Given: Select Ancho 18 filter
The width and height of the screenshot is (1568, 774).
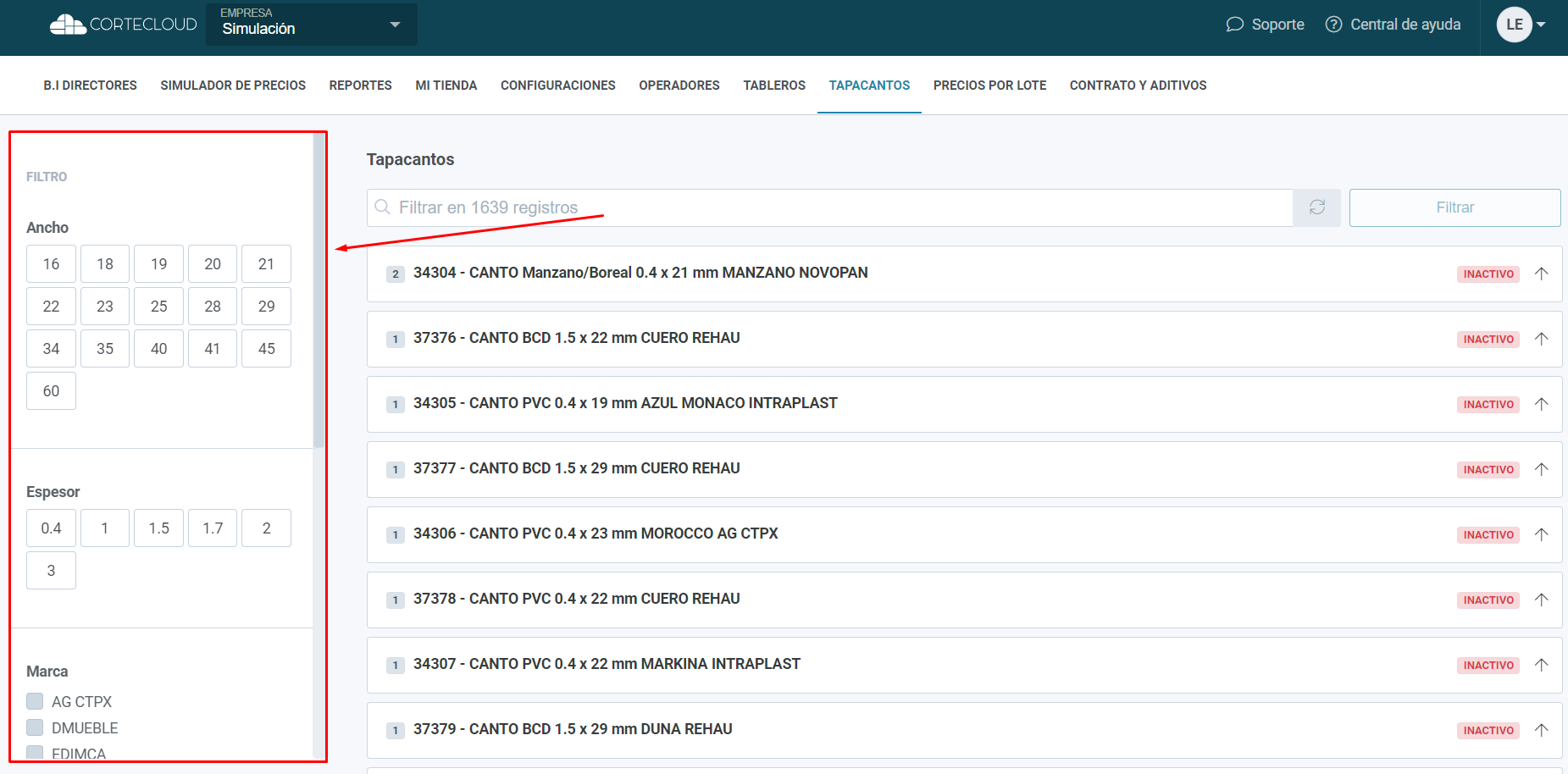Looking at the screenshot, I should 105,264.
